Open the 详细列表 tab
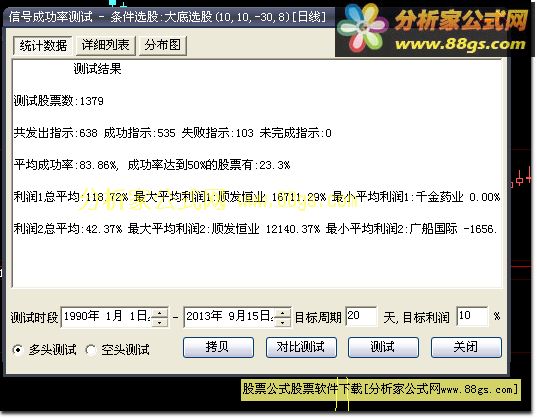 tap(105, 45)
